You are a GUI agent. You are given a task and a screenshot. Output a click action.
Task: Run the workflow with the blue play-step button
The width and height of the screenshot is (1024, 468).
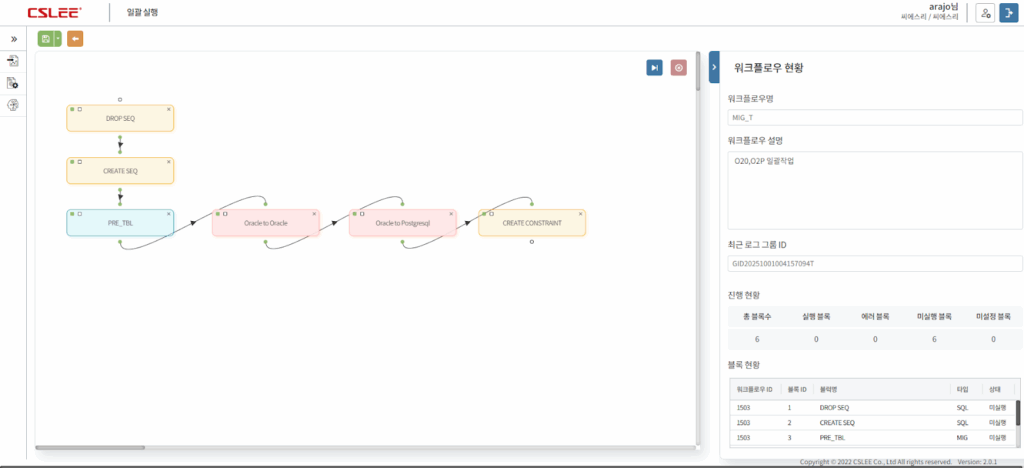654,67
